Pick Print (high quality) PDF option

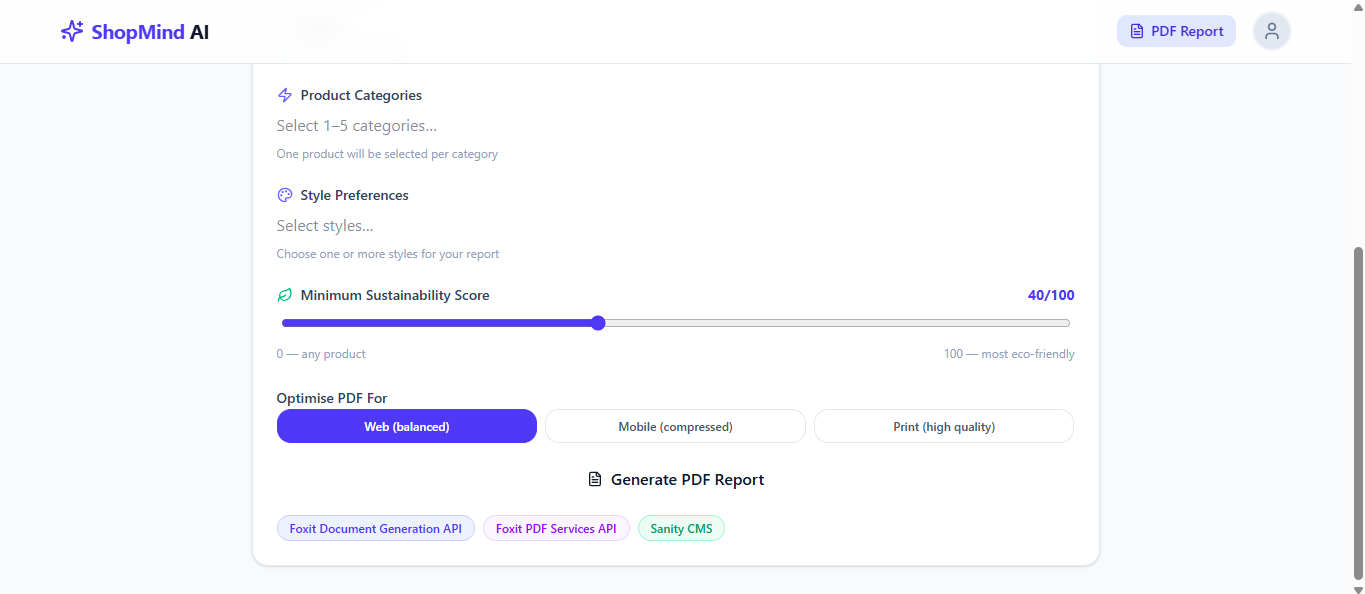(x=944, y=426)
